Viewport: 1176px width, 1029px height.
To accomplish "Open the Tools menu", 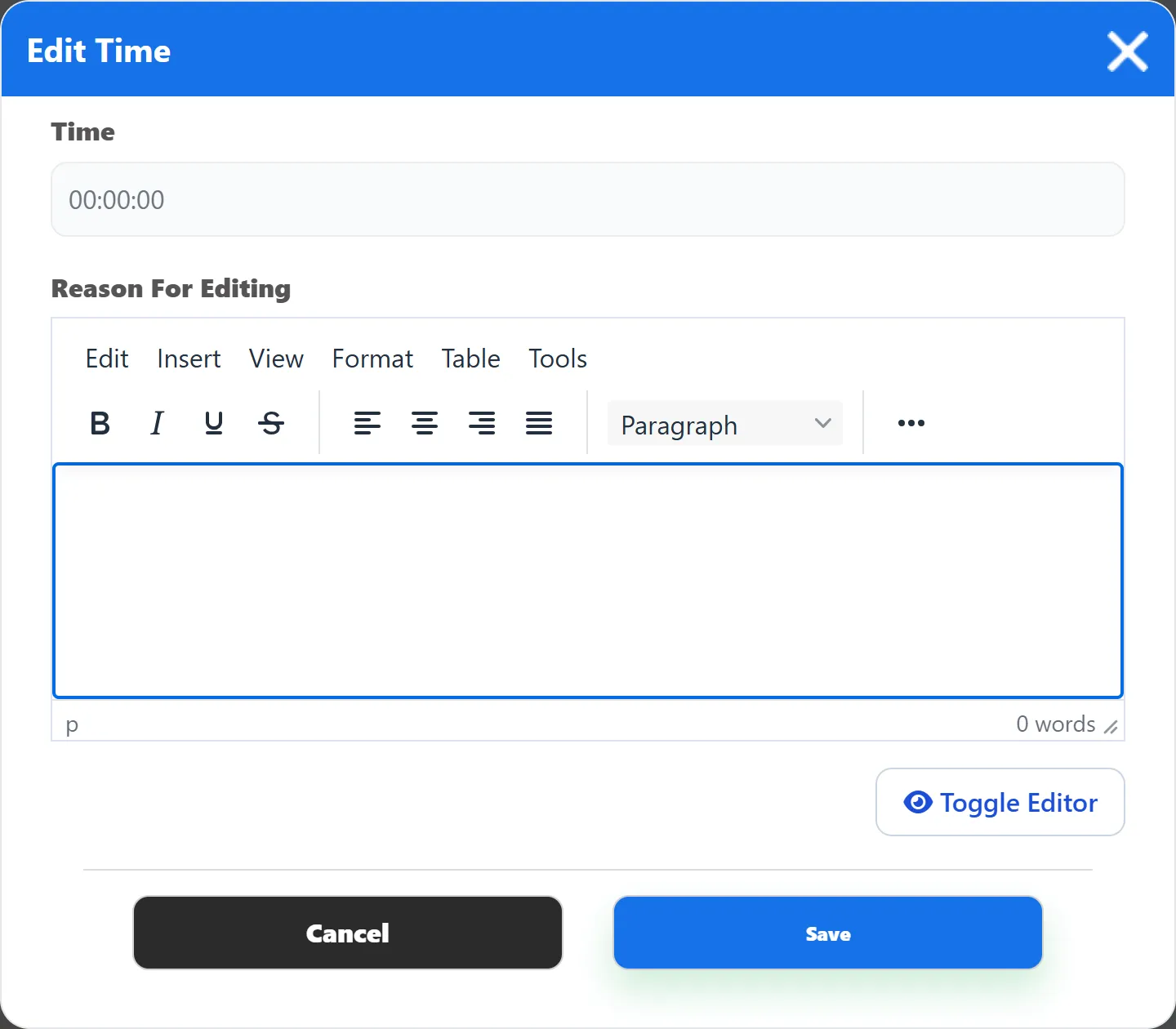I will [558, 359].
